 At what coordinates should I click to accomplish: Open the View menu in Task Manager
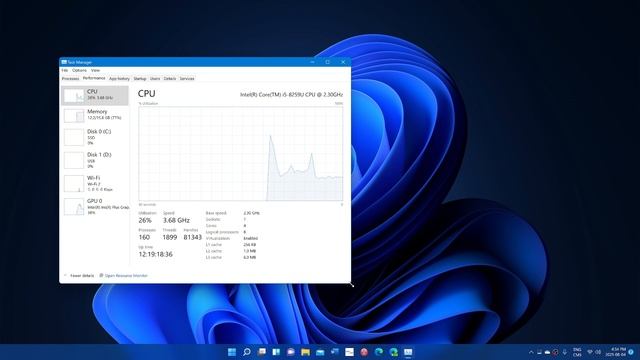pos(95,70)
